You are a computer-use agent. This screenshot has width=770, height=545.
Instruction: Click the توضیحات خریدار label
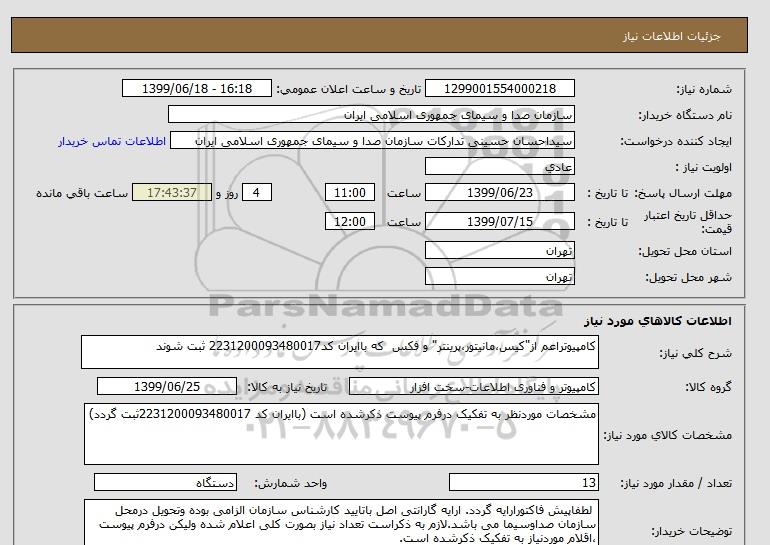pos(691,531)
